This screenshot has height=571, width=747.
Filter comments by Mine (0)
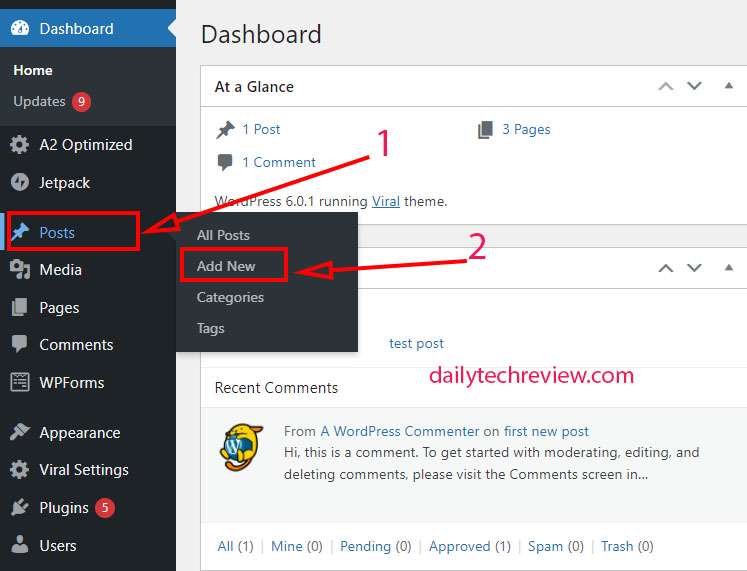click(296, 546)
